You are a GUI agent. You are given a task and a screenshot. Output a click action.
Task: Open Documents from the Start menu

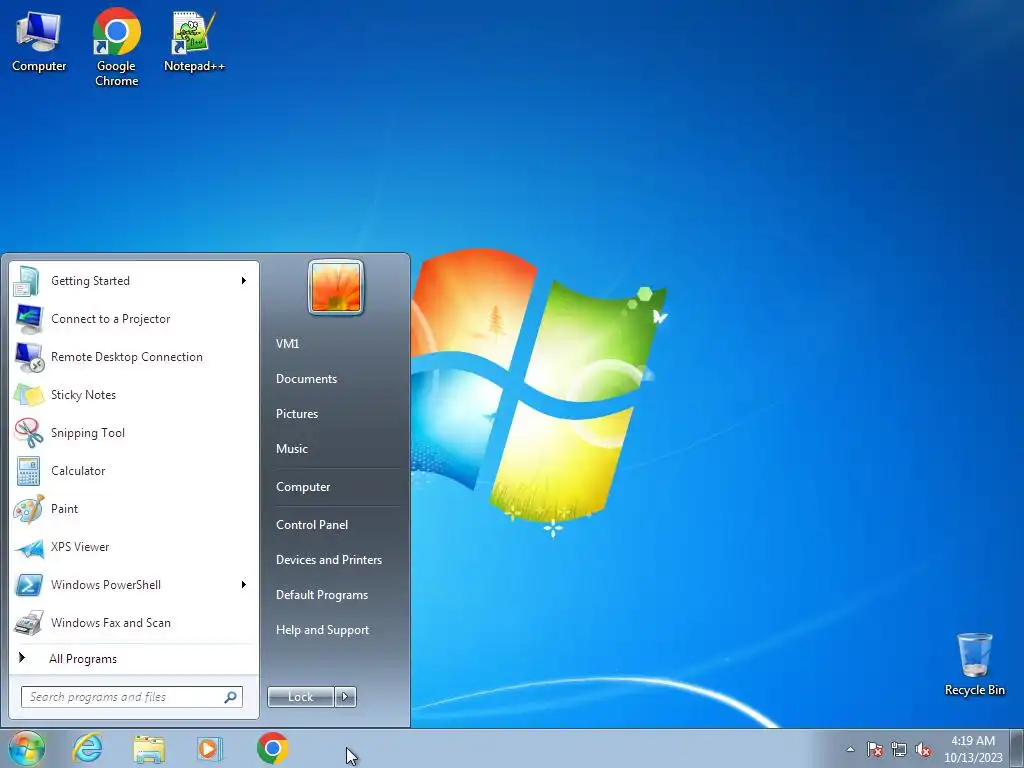click(306, 379)
